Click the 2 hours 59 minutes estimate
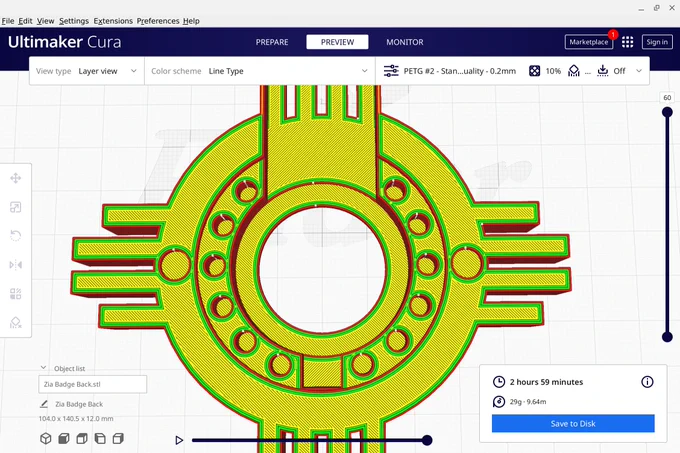This screenshot has width=680, height=453. (546, 382)
